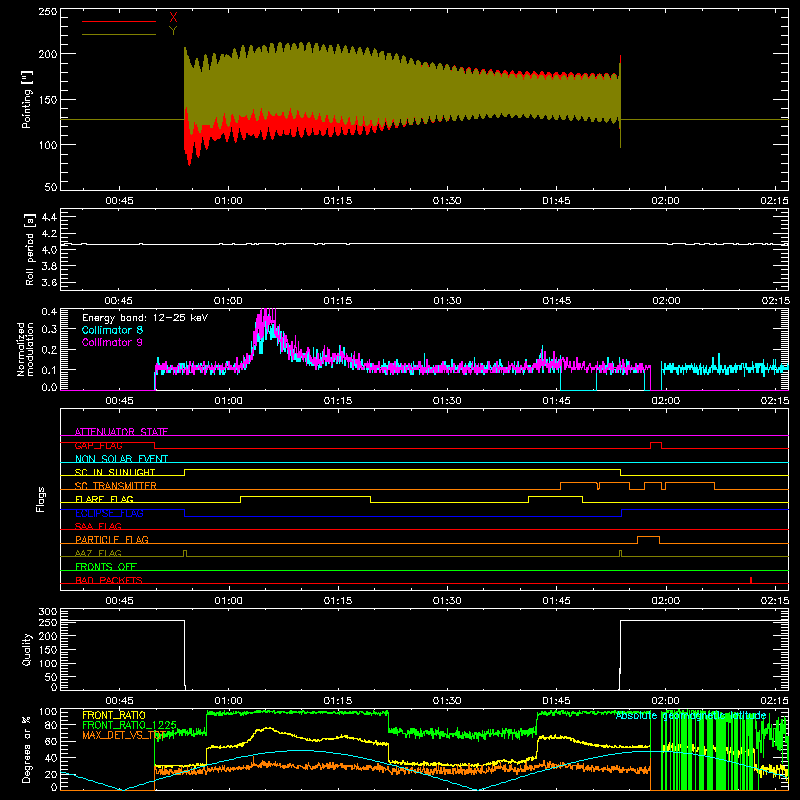The width and height of the screenshot is (800, 800).
Task: Click the Flags axis title
Action: pyautogui.click(x=40, y=499)
